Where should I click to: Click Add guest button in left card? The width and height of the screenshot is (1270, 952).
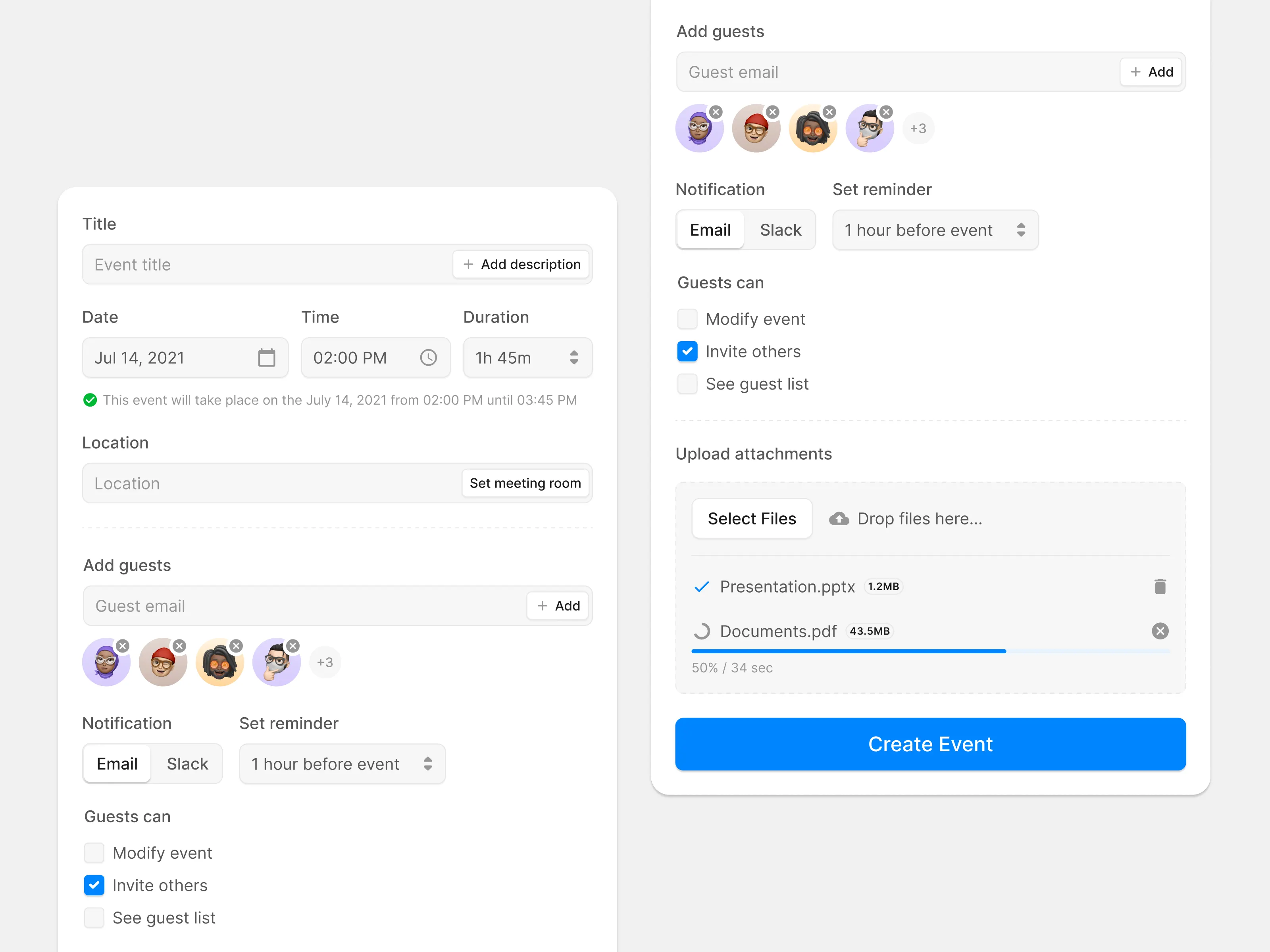coord(558,606)
